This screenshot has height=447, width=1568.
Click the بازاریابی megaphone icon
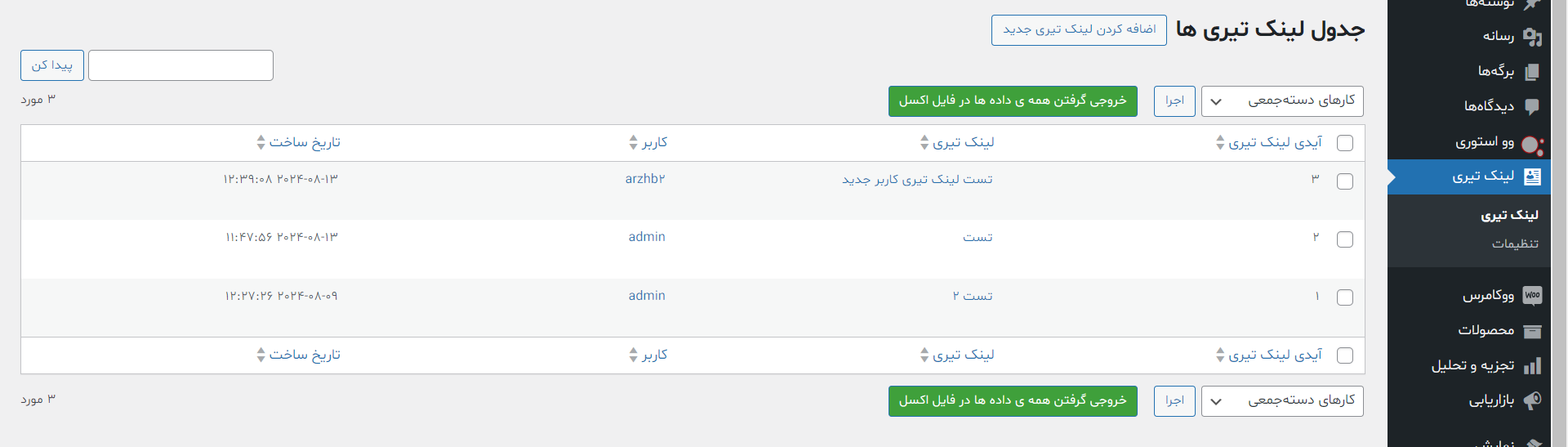click(1532, 400)
